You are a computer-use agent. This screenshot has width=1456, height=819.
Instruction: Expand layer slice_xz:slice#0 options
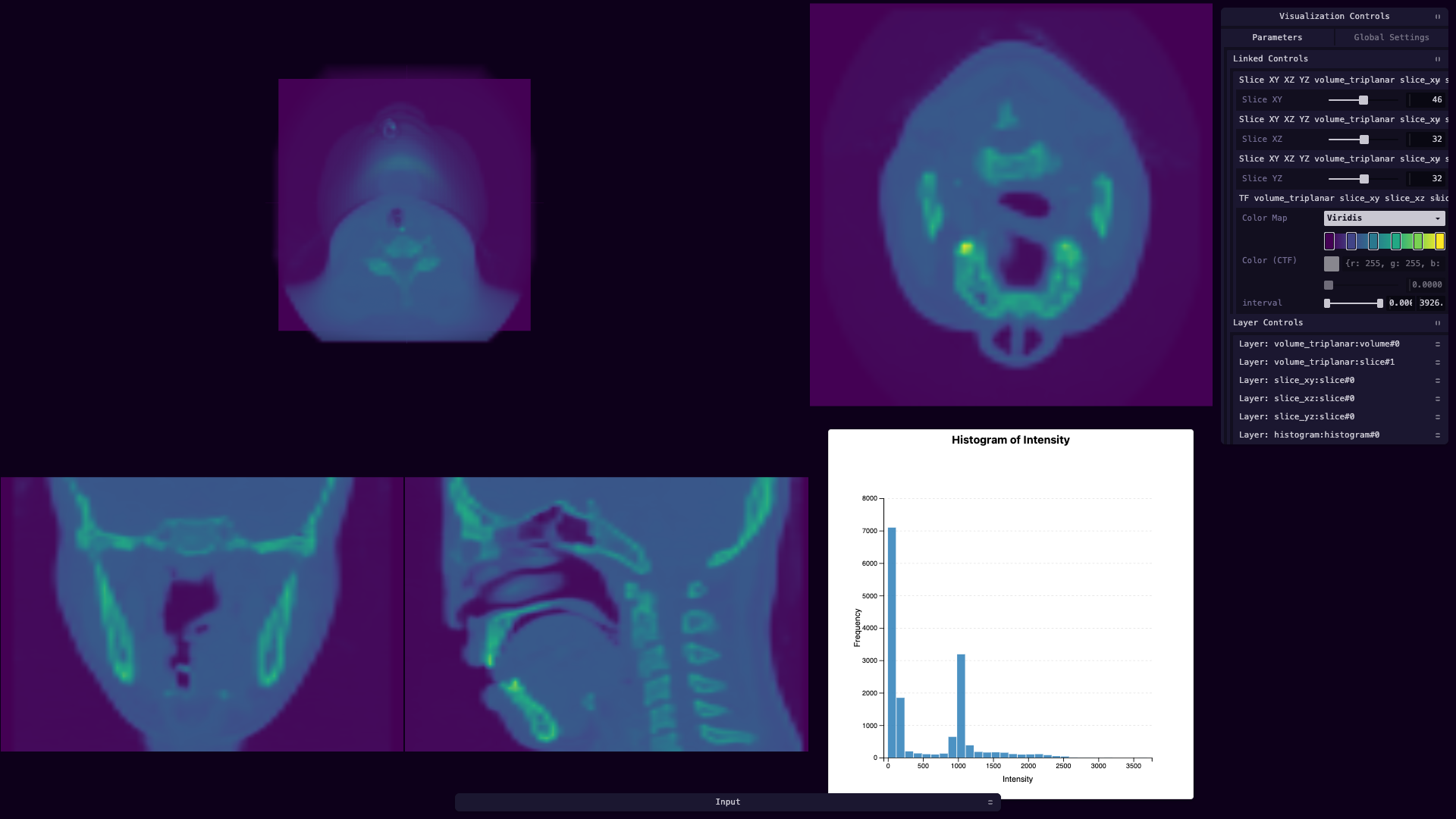1437,399
